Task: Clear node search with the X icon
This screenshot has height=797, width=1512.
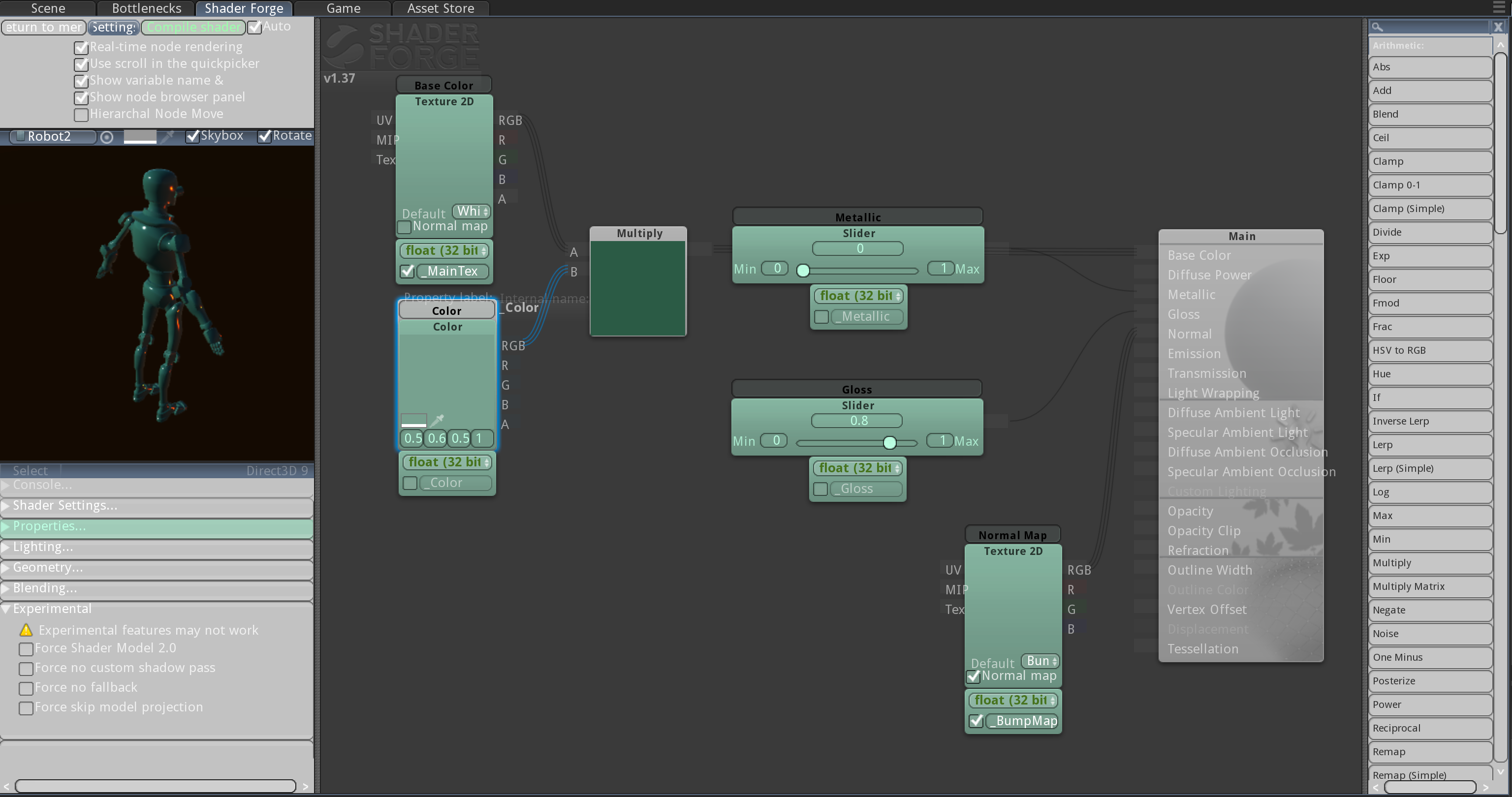Action: click(x=1498, y=27)
